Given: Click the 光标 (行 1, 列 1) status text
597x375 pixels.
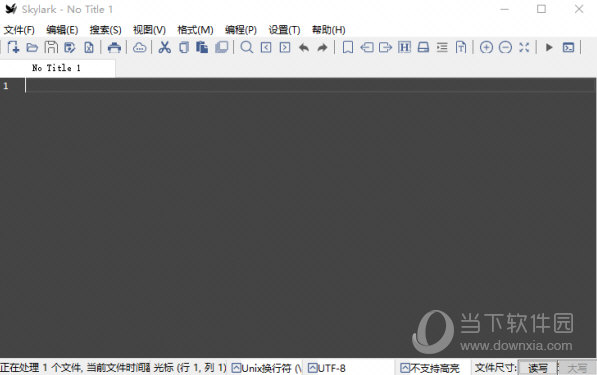Looking at the screenshot, I should point(190,368).
